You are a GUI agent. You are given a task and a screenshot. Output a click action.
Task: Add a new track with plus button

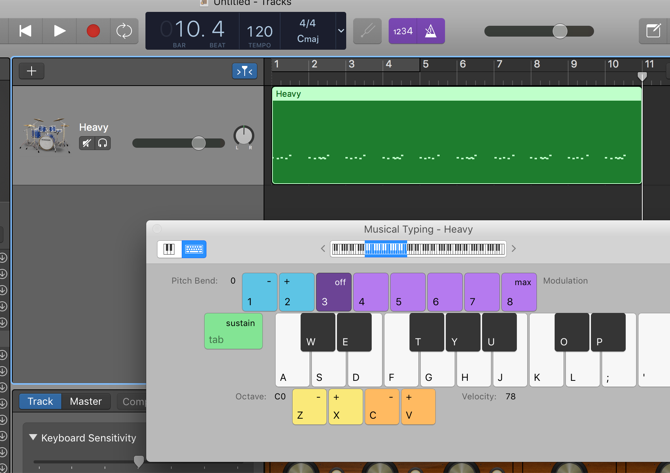[31, 71]
